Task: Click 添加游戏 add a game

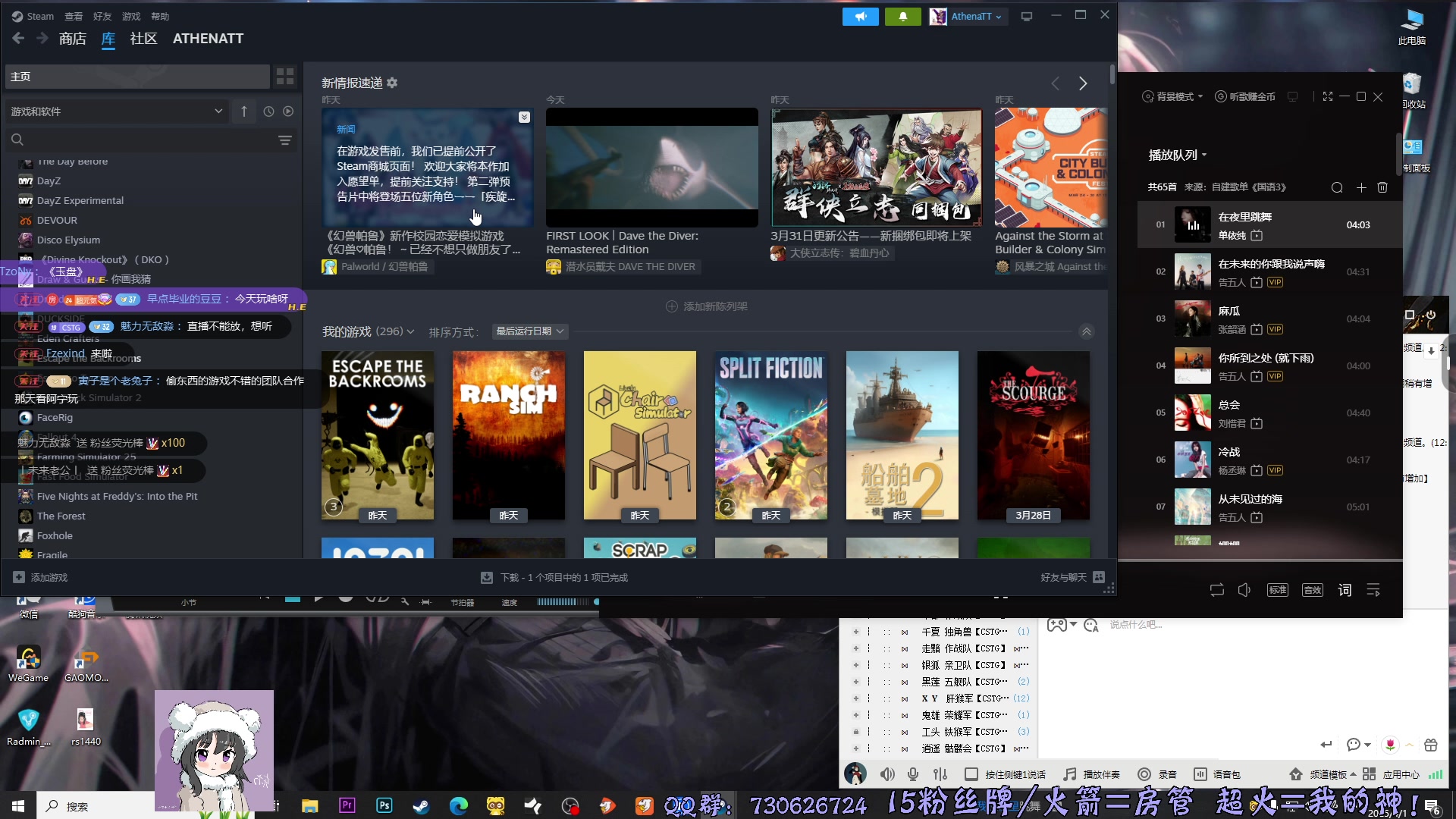Action: click(40, 578)
